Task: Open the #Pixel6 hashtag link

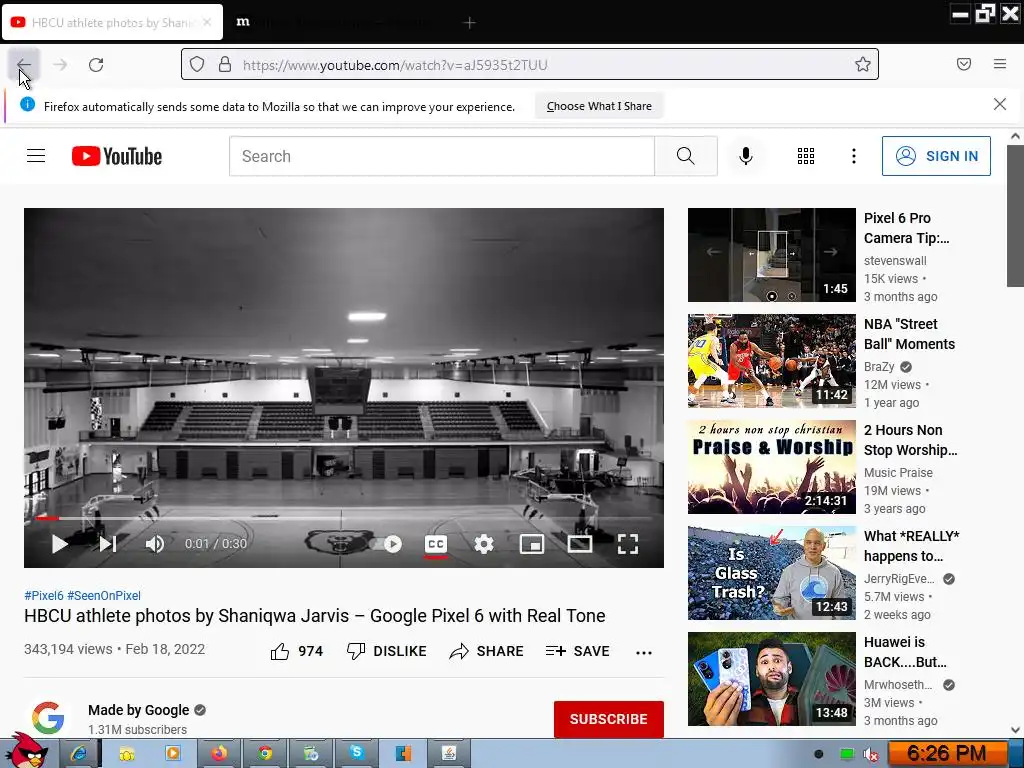Action: coord(44,596)
